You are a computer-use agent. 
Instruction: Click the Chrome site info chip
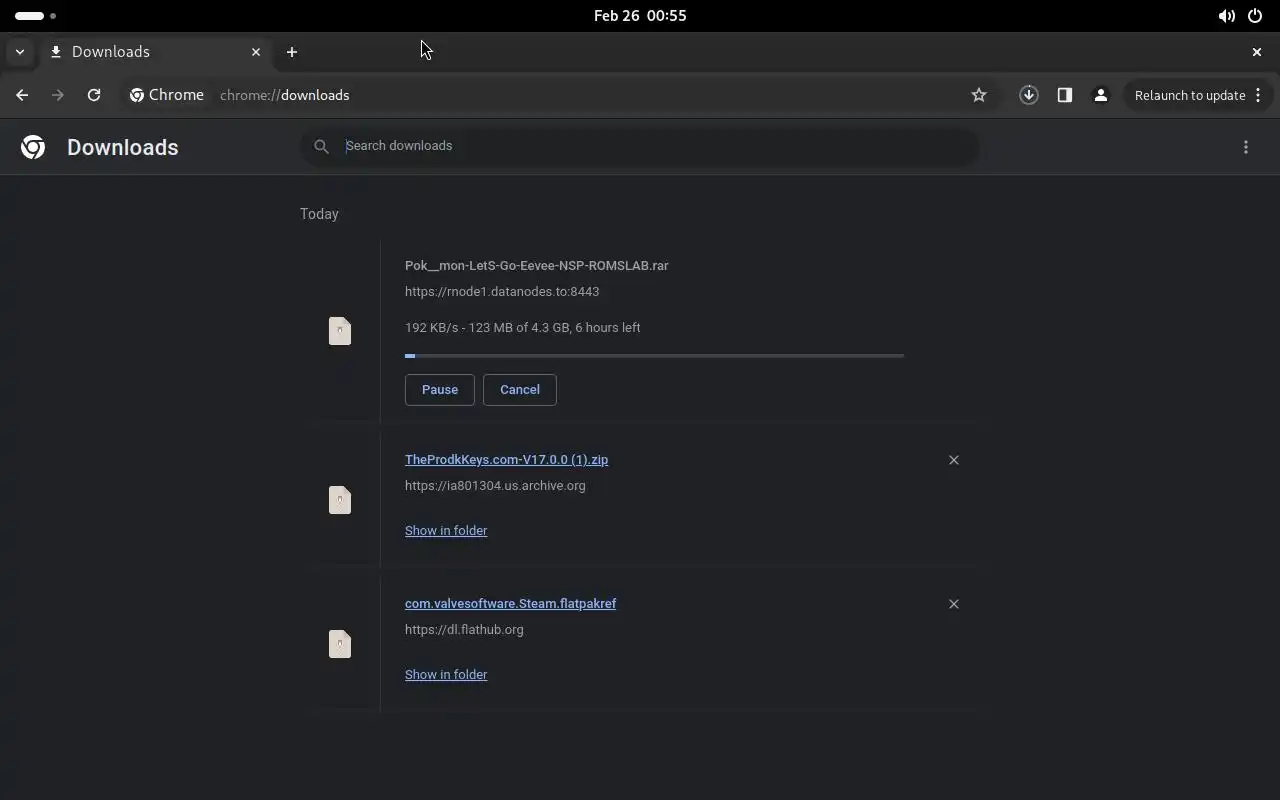pos(167,95)
